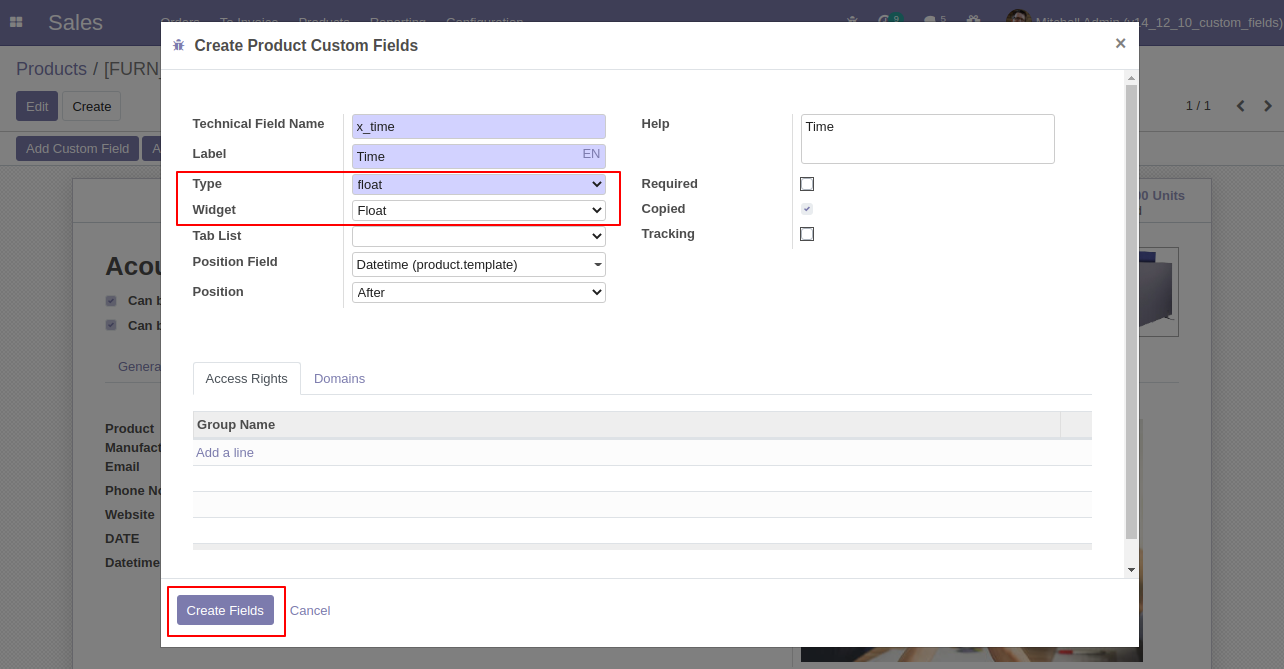Viewport: 1284px width, 669px height.
Task: Go to the next record with pager arrow
Action: [x=1268, y=106]
